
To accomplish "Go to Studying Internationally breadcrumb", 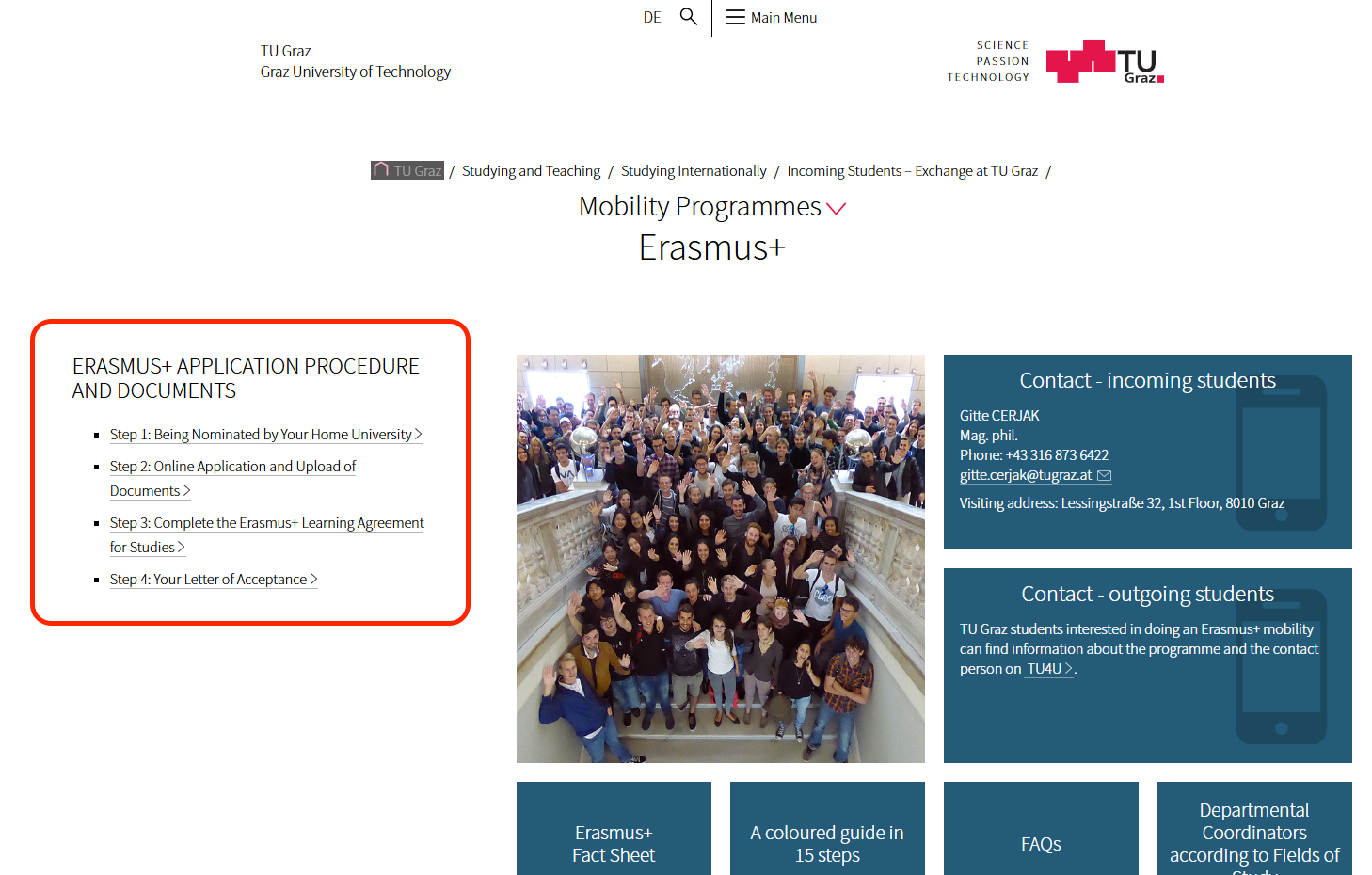I will pos(694,170).
